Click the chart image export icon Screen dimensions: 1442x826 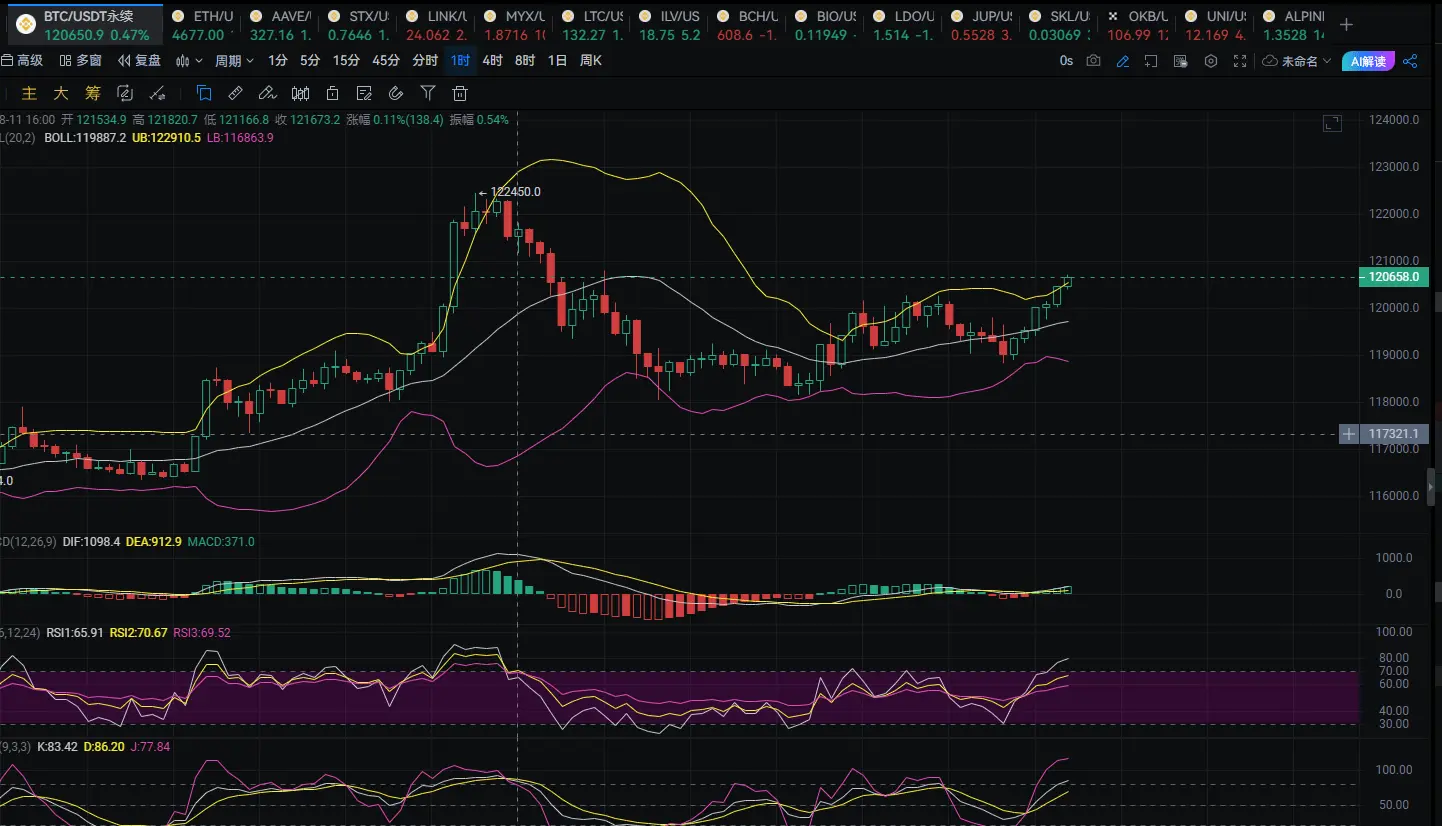click(x=1181, y=61)
